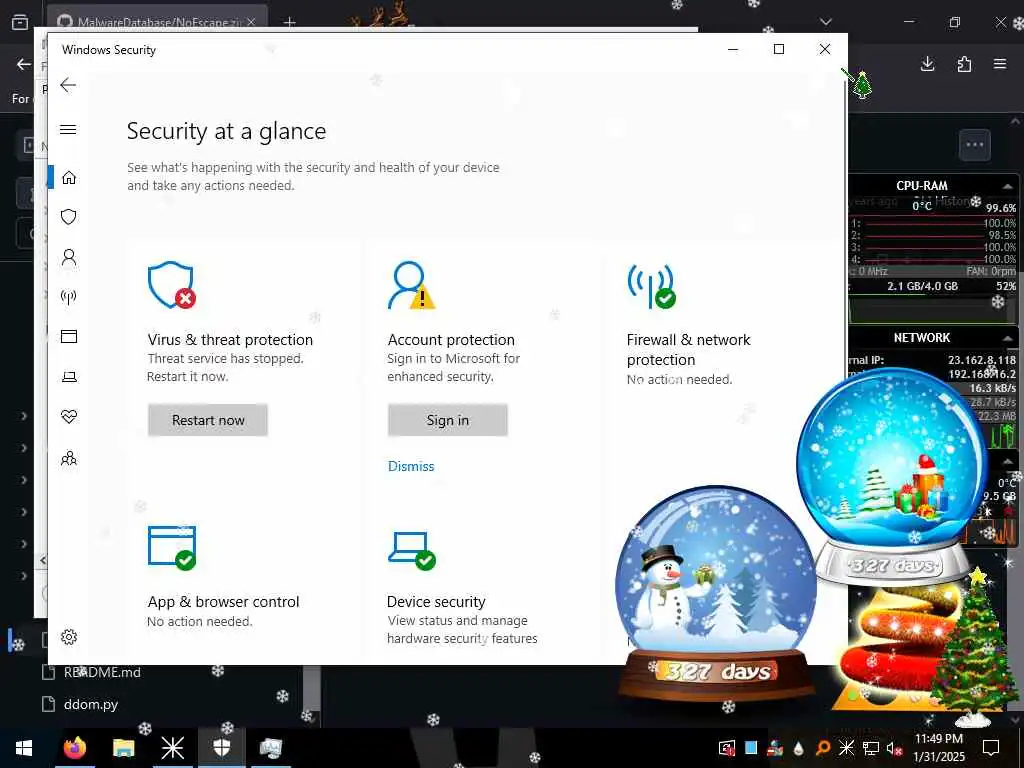Screen dimensions: 1024x768
Task: Click the snowflake icon in system tray
Action: click(846, 748)
